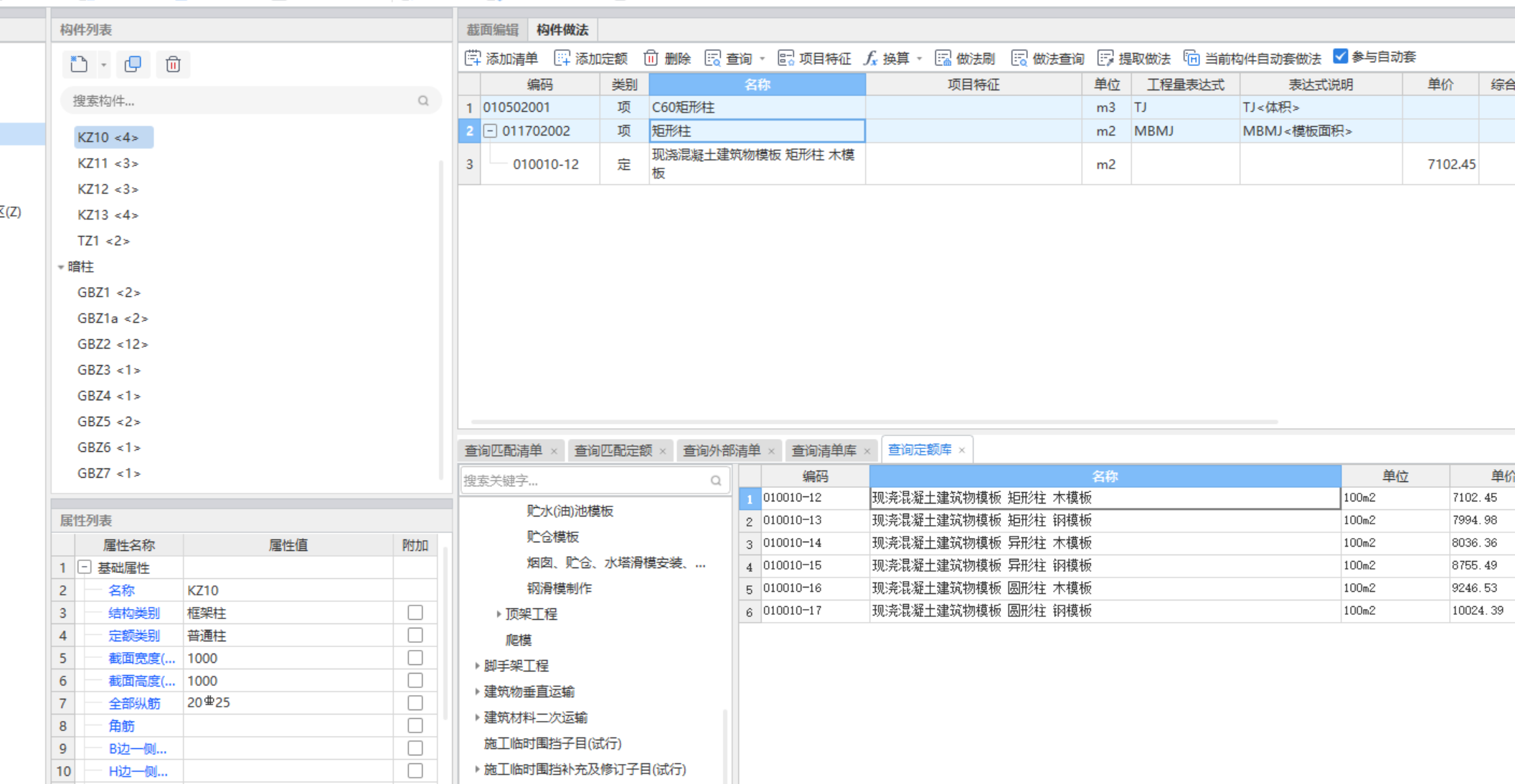Open 查询匹配定额 tab
Screen dimensions: 1515x784
coord(613,450)
